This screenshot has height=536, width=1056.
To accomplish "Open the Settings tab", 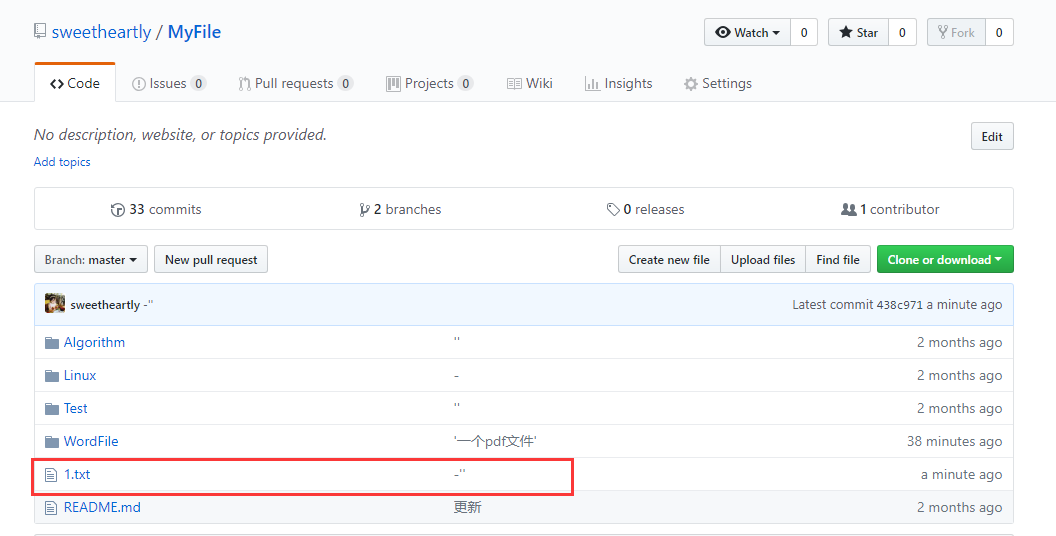I will click(x=717, y=83).
